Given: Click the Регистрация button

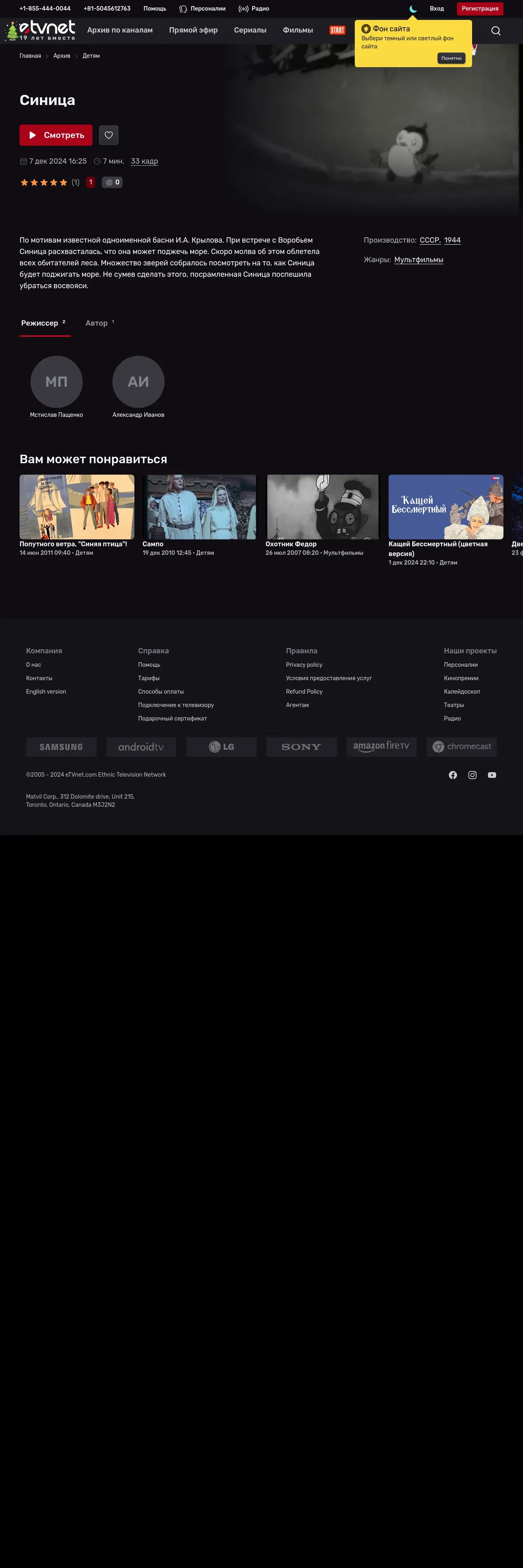Looking at the screenshot, I should coord(480,9).
